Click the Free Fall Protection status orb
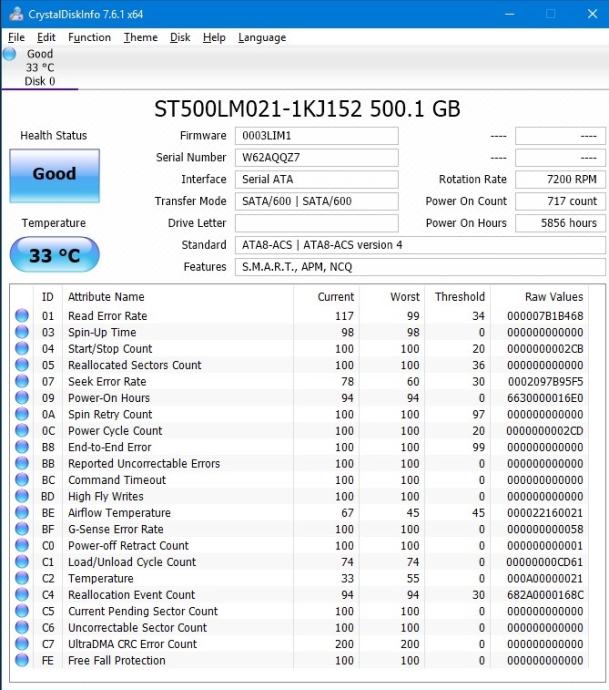The image size is (609, 690). click(x=22, y=660)
